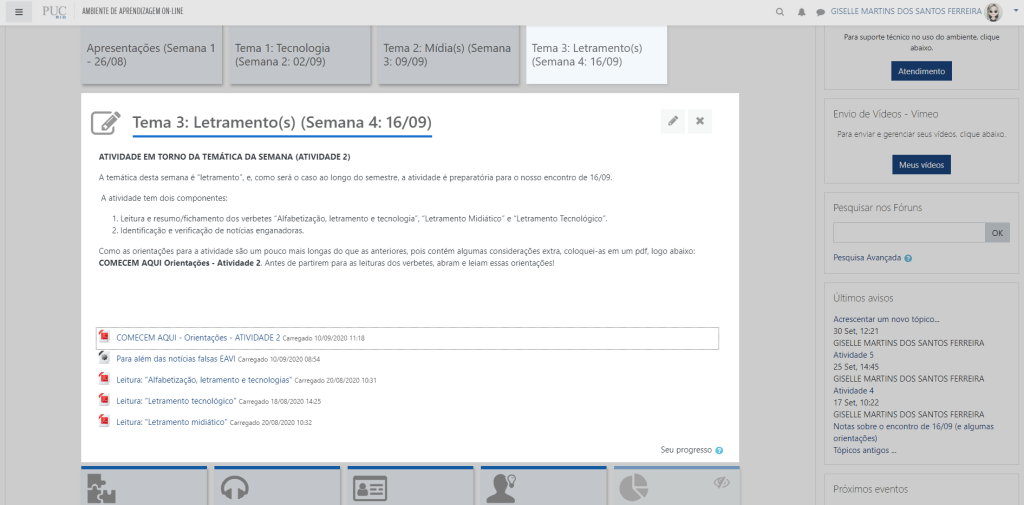Switch to Tema 2: Mídia(s) tab

point(447,54)
